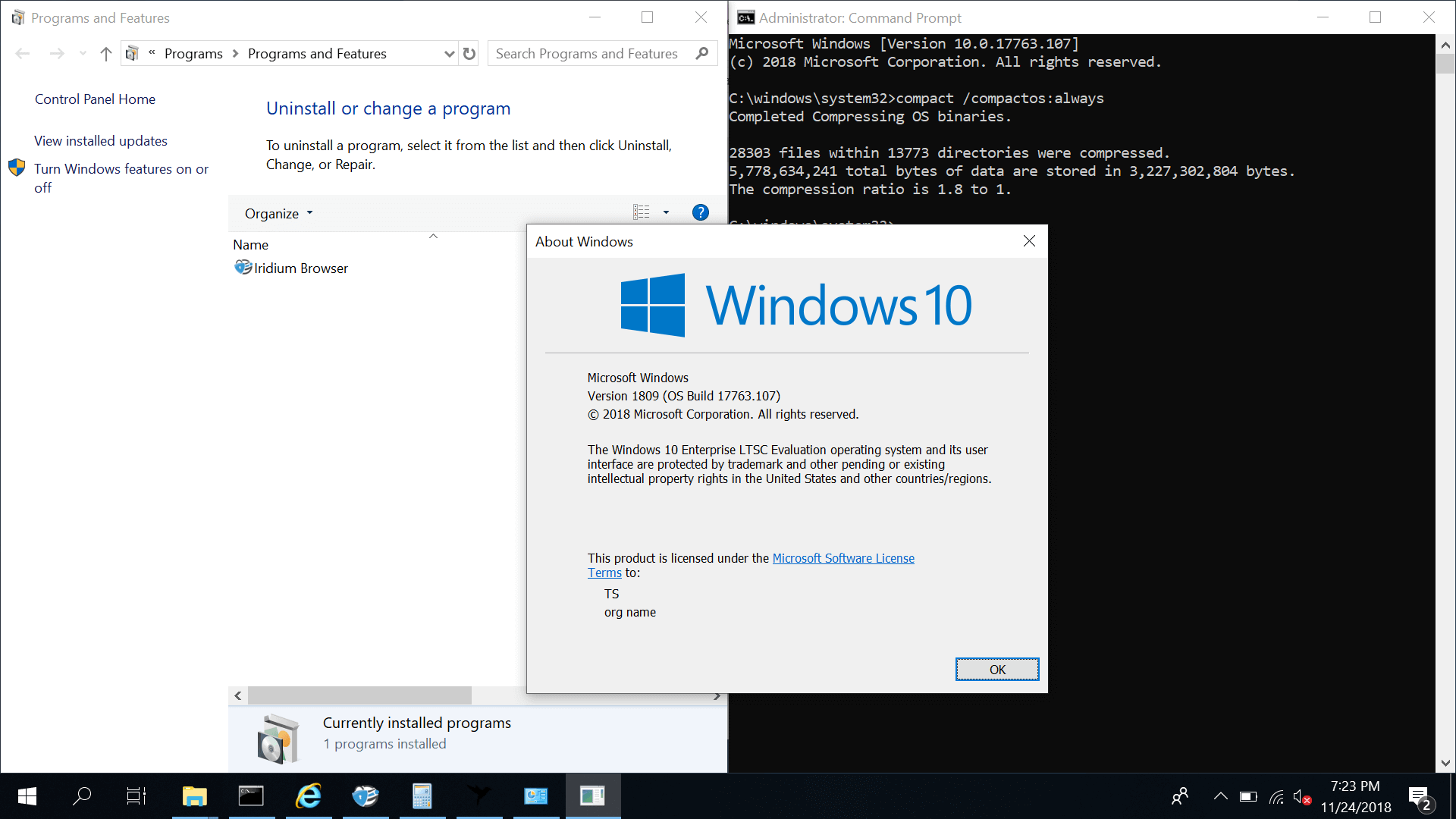
Task: Go to Control Panel Home
Action: 95,99
